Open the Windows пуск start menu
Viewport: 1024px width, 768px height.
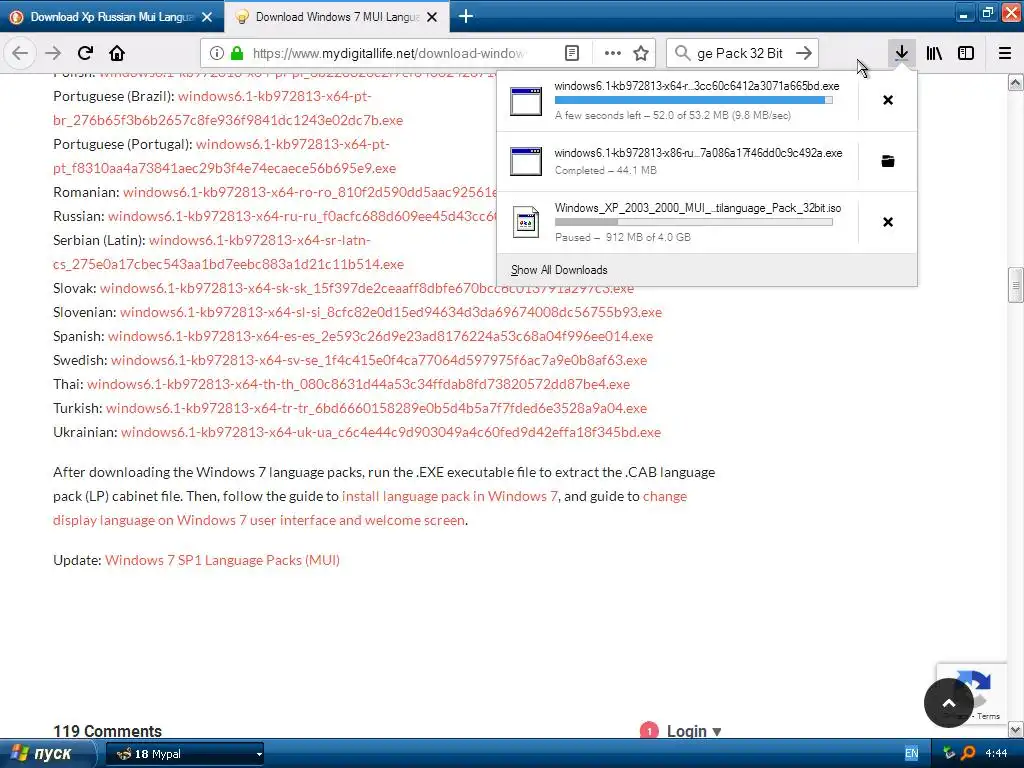pos(48,754)
